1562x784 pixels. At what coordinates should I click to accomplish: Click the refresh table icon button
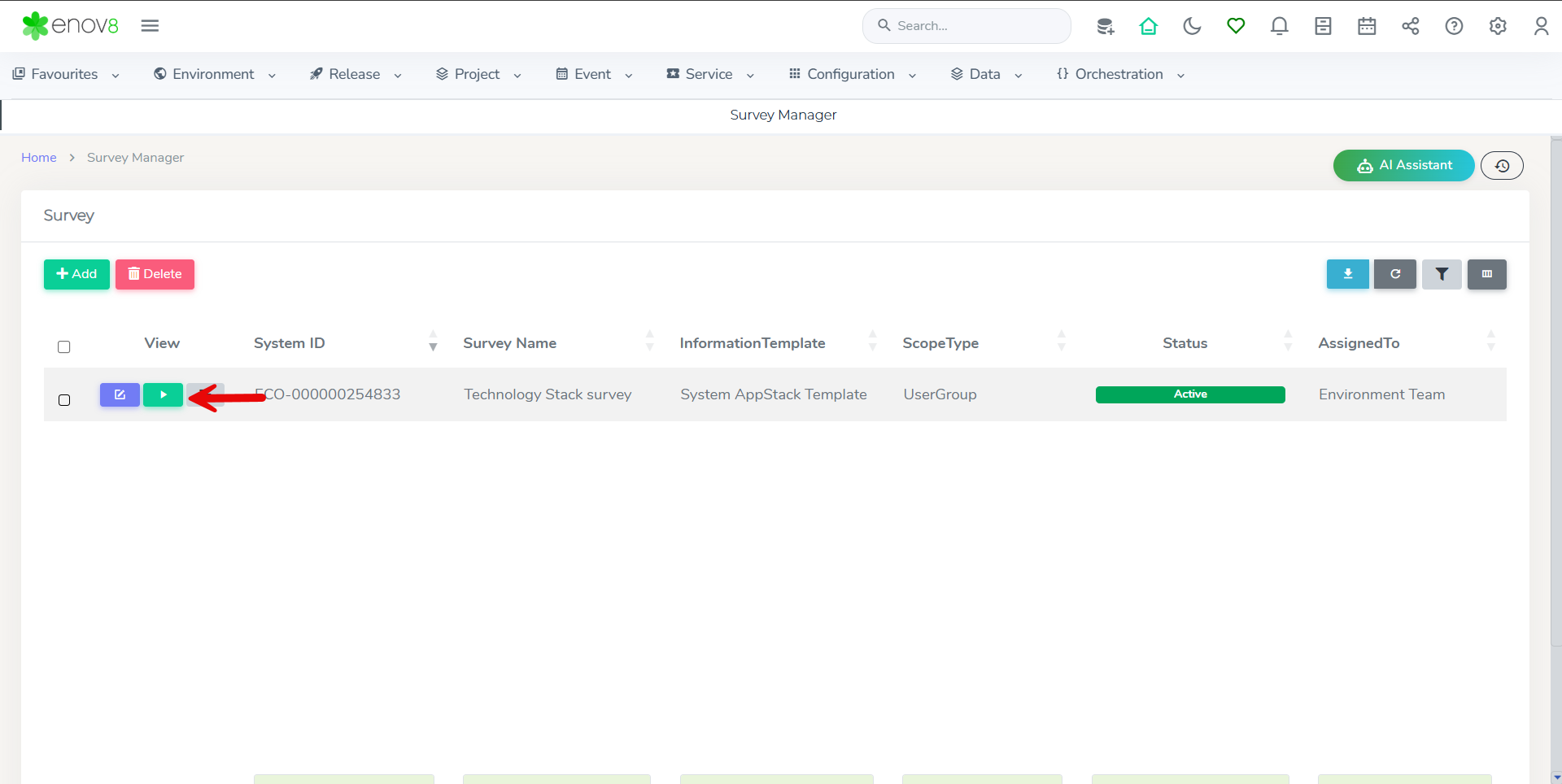[1394, 275]
